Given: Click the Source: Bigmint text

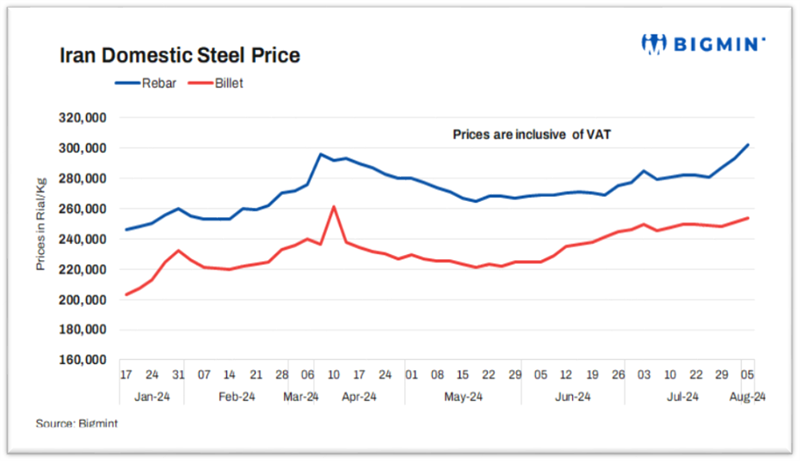Looking at the screenshot, I should [x=77, y=423].
